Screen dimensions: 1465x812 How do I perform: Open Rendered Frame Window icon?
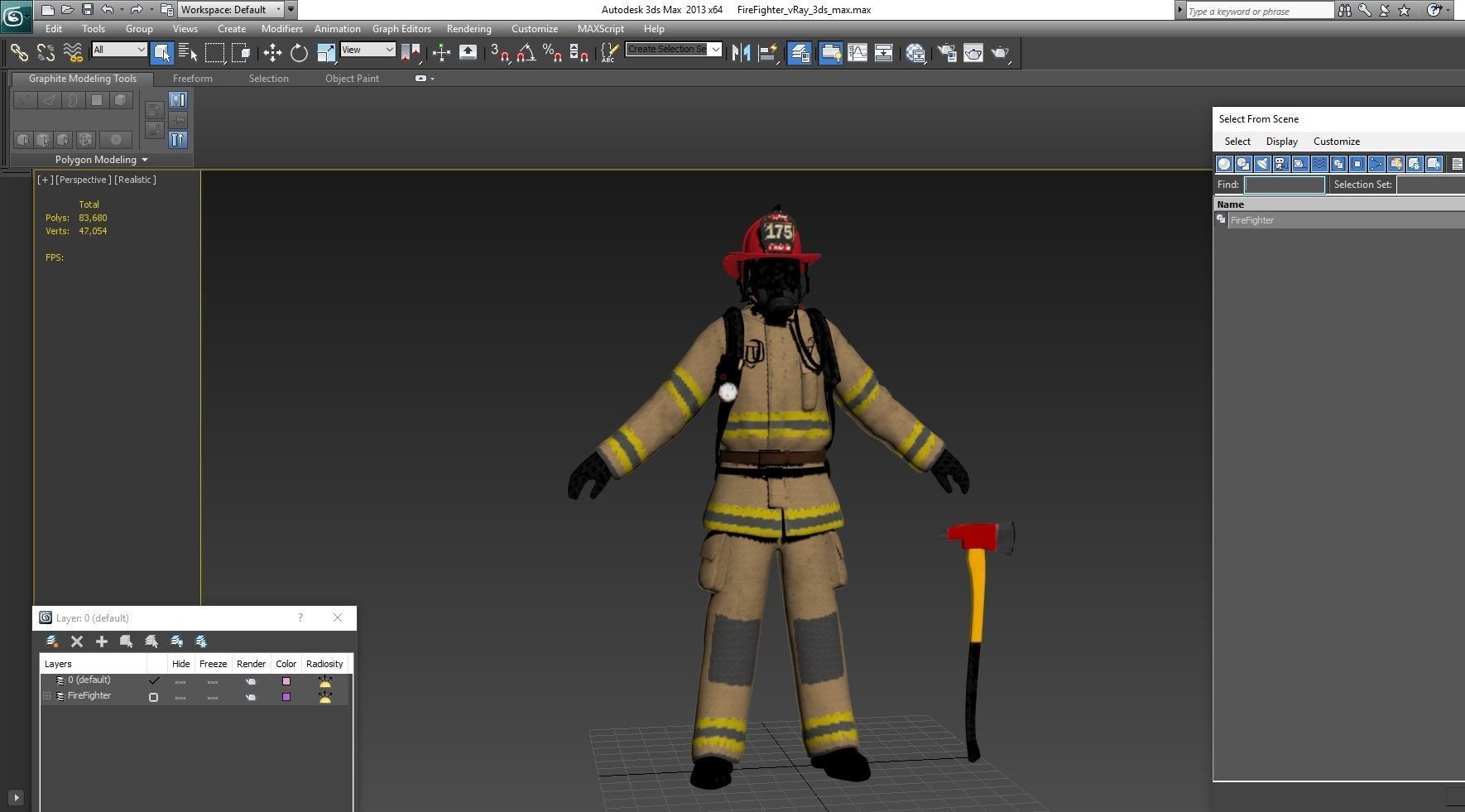tap(973, 52)
